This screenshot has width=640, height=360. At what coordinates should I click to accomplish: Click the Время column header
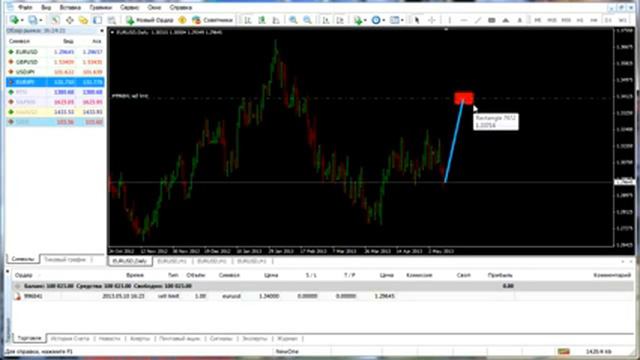click(135, 276)
